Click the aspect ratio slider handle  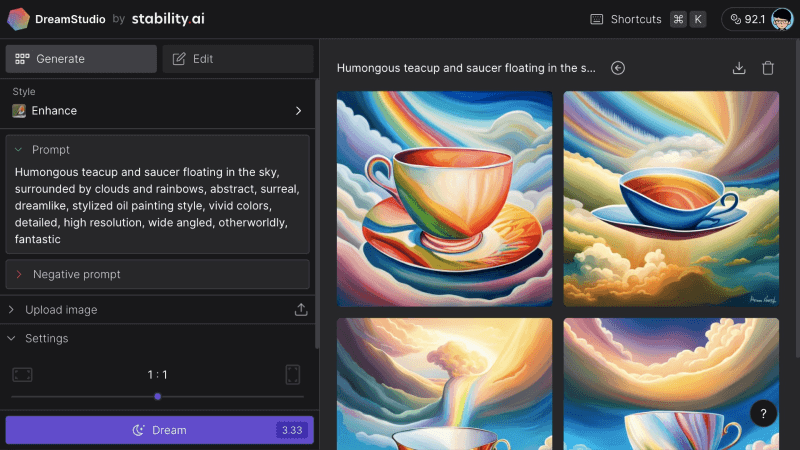click(x=158, y=397)
